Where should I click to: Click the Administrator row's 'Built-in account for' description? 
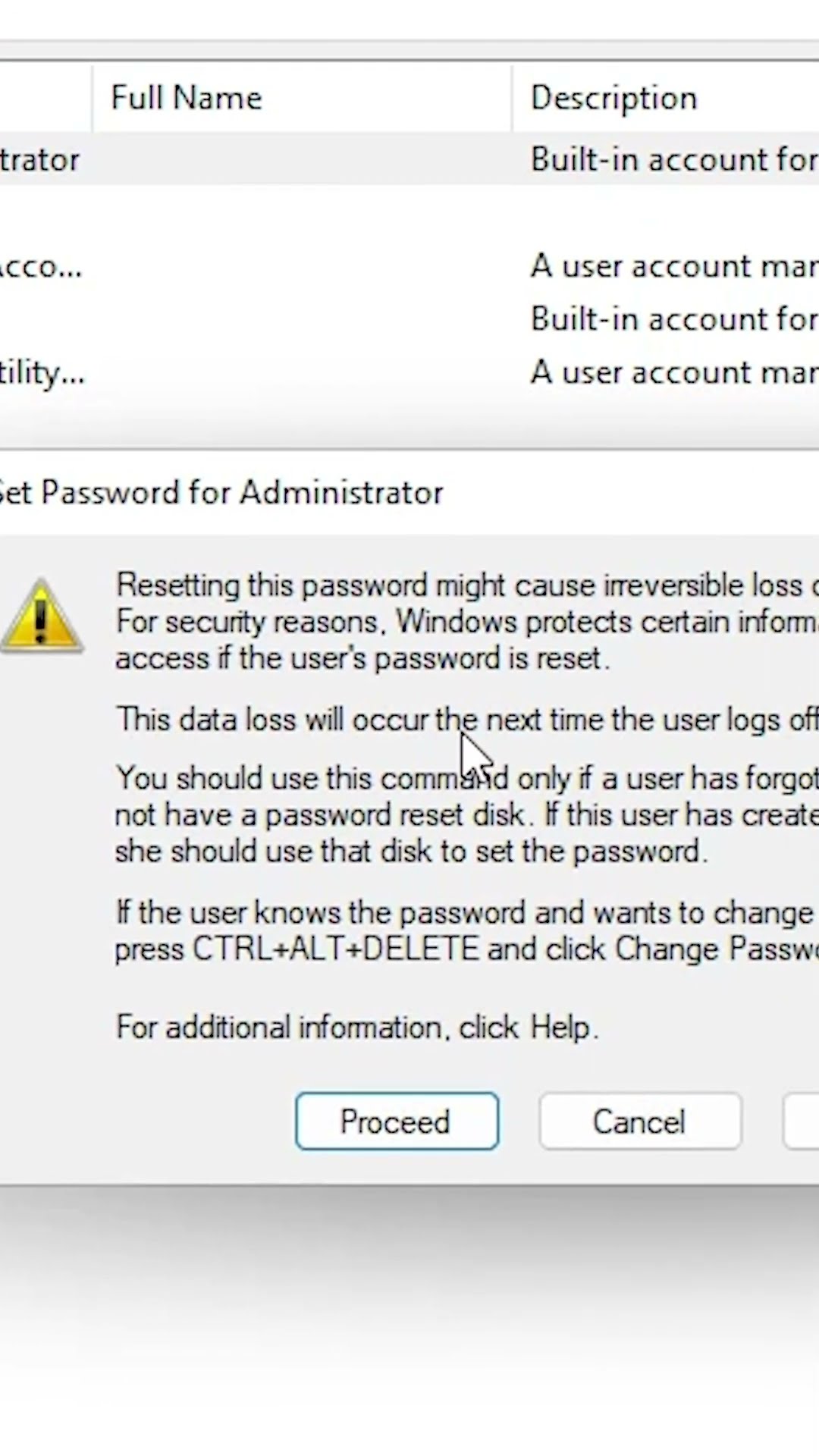[x=673, y=159]
